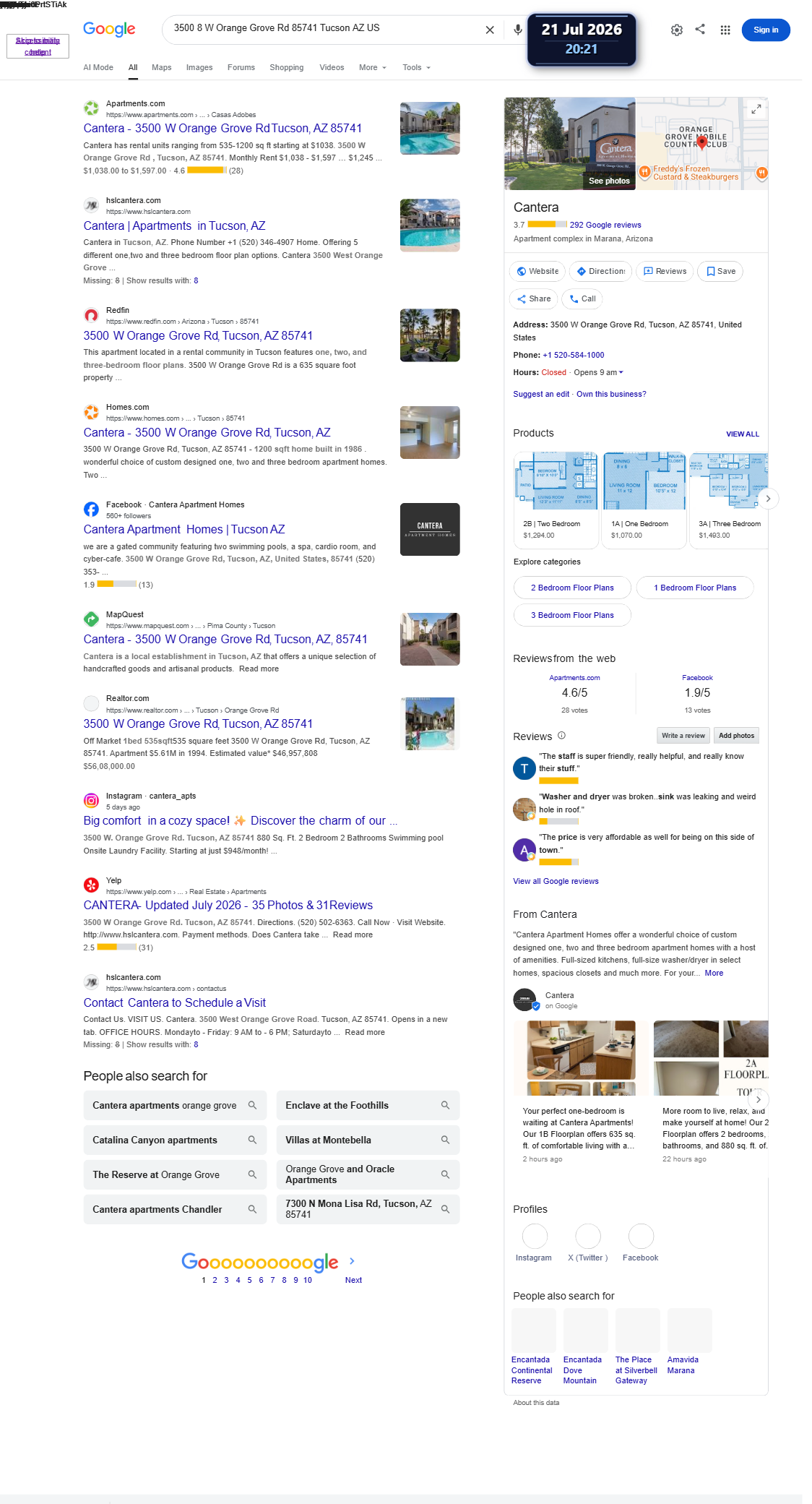Open Contact Cantera to Schedule a Visit
This screenshot has height=1504, width=812.
point(174,1002)
